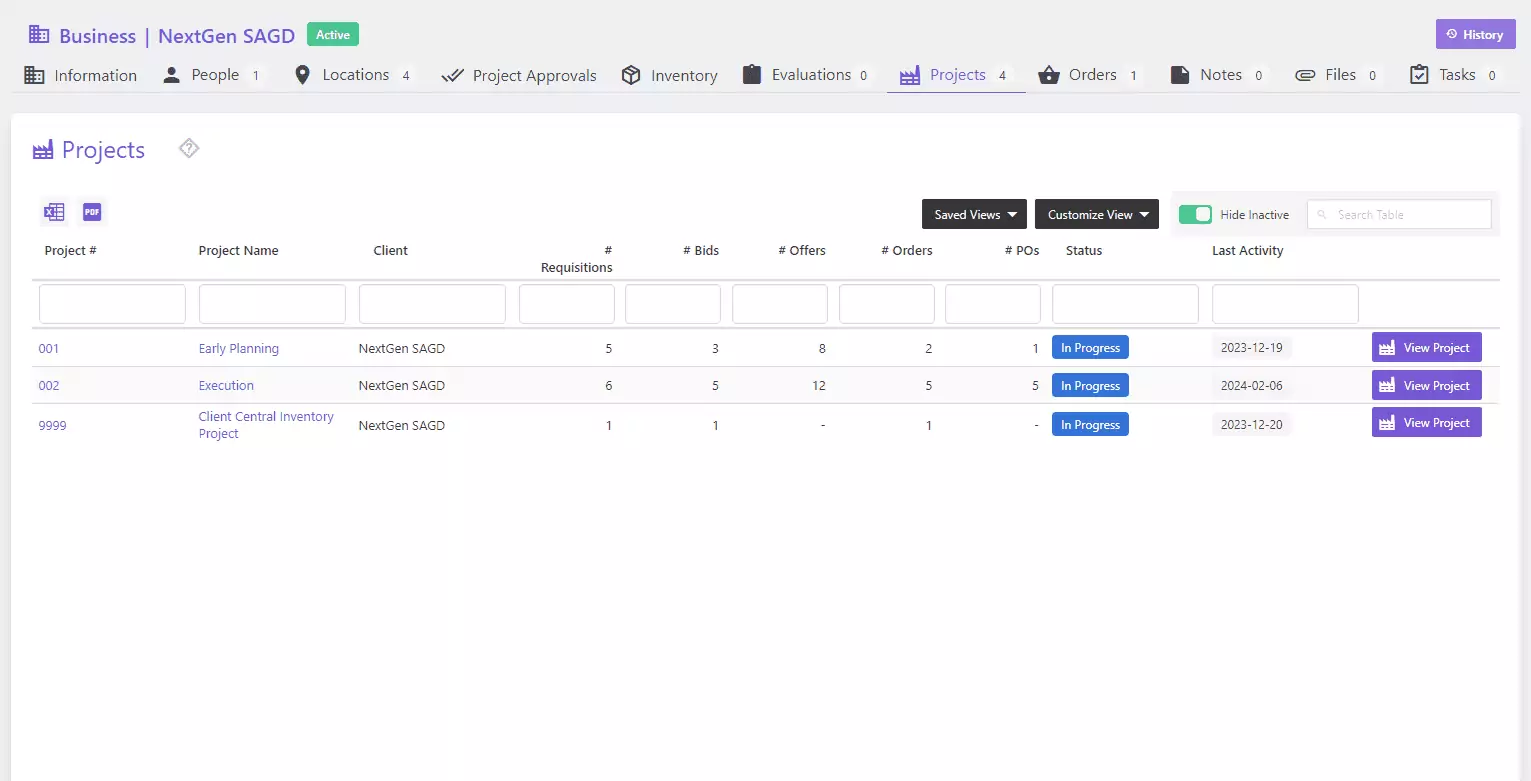Image resolution: width=1531 pixels, height=781 pixels.
Task: Click the Search Table input field
Action: point(1399,214)
